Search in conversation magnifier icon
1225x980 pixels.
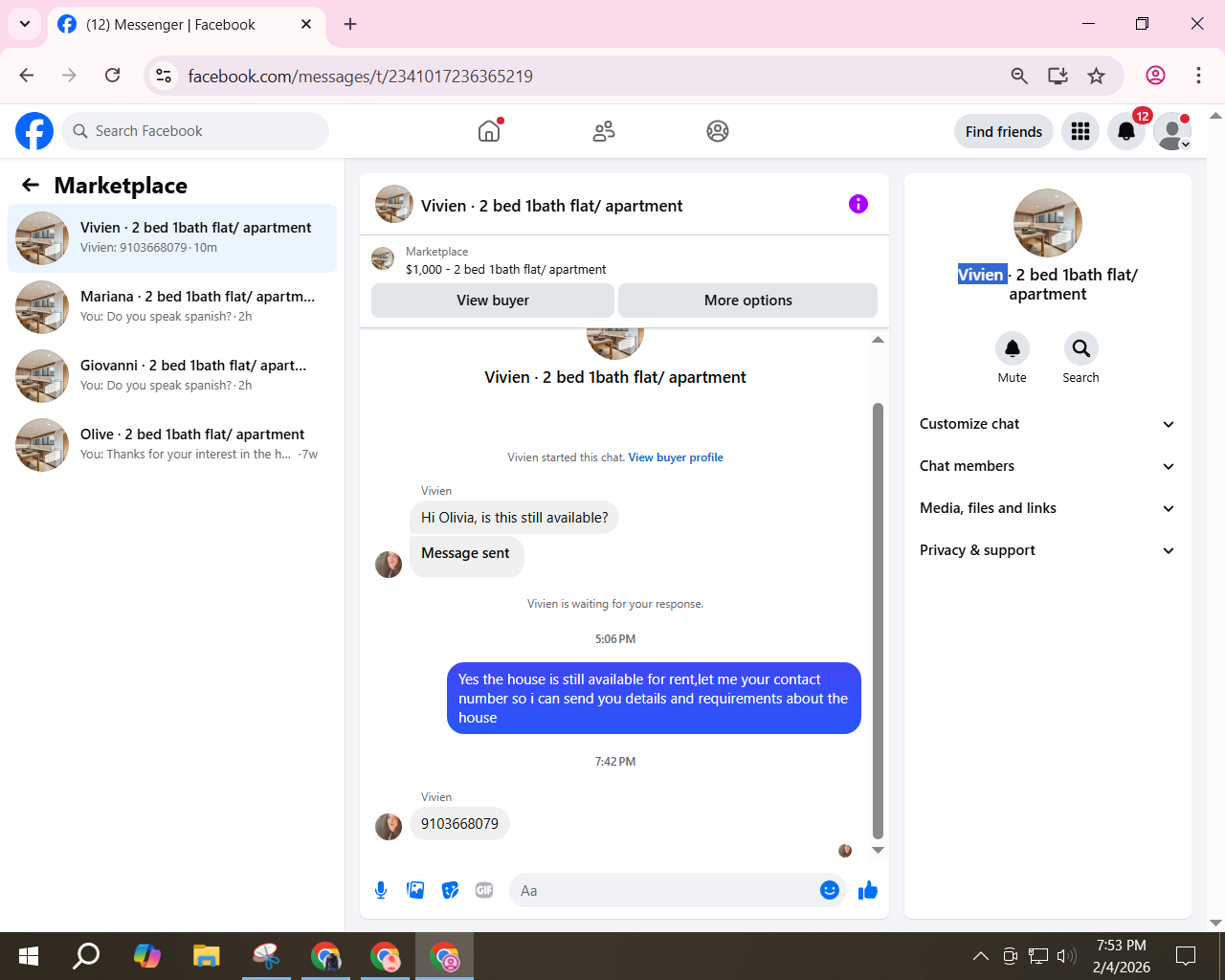[1080, 348]
